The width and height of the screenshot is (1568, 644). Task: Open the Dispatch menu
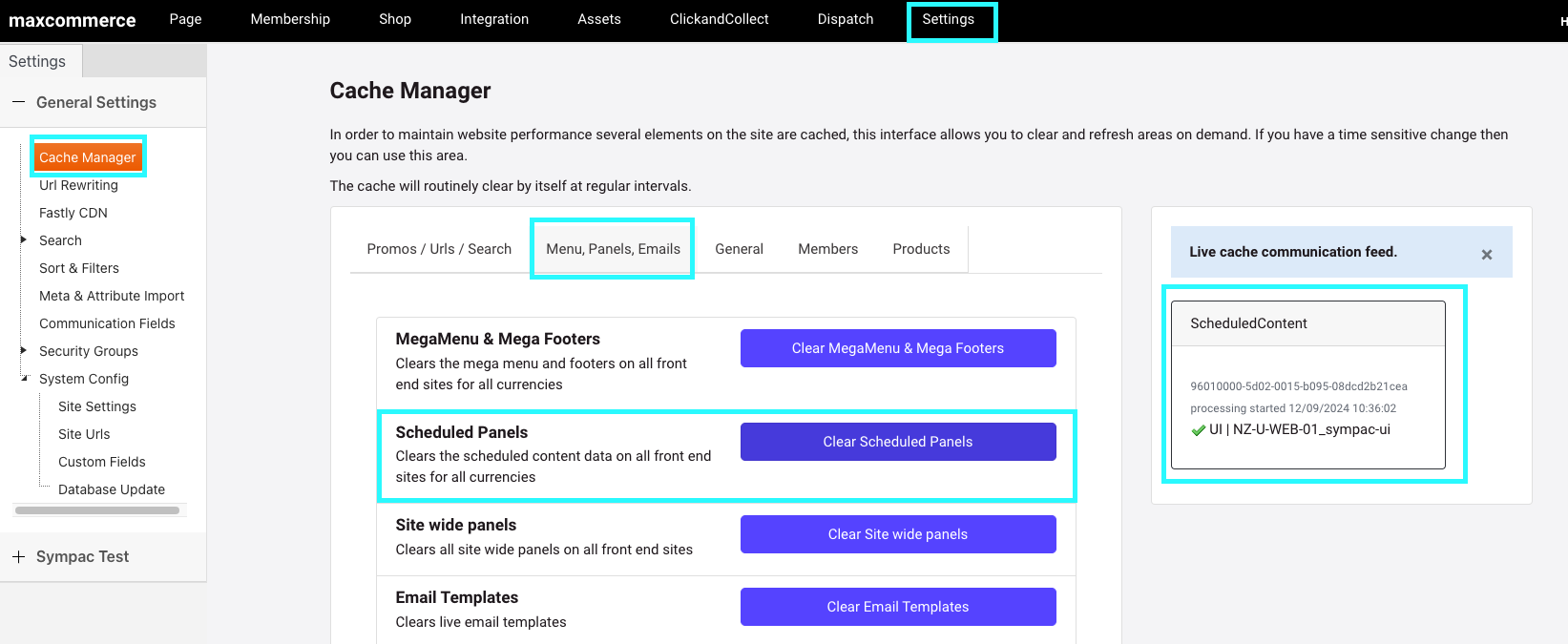[846, 19]
